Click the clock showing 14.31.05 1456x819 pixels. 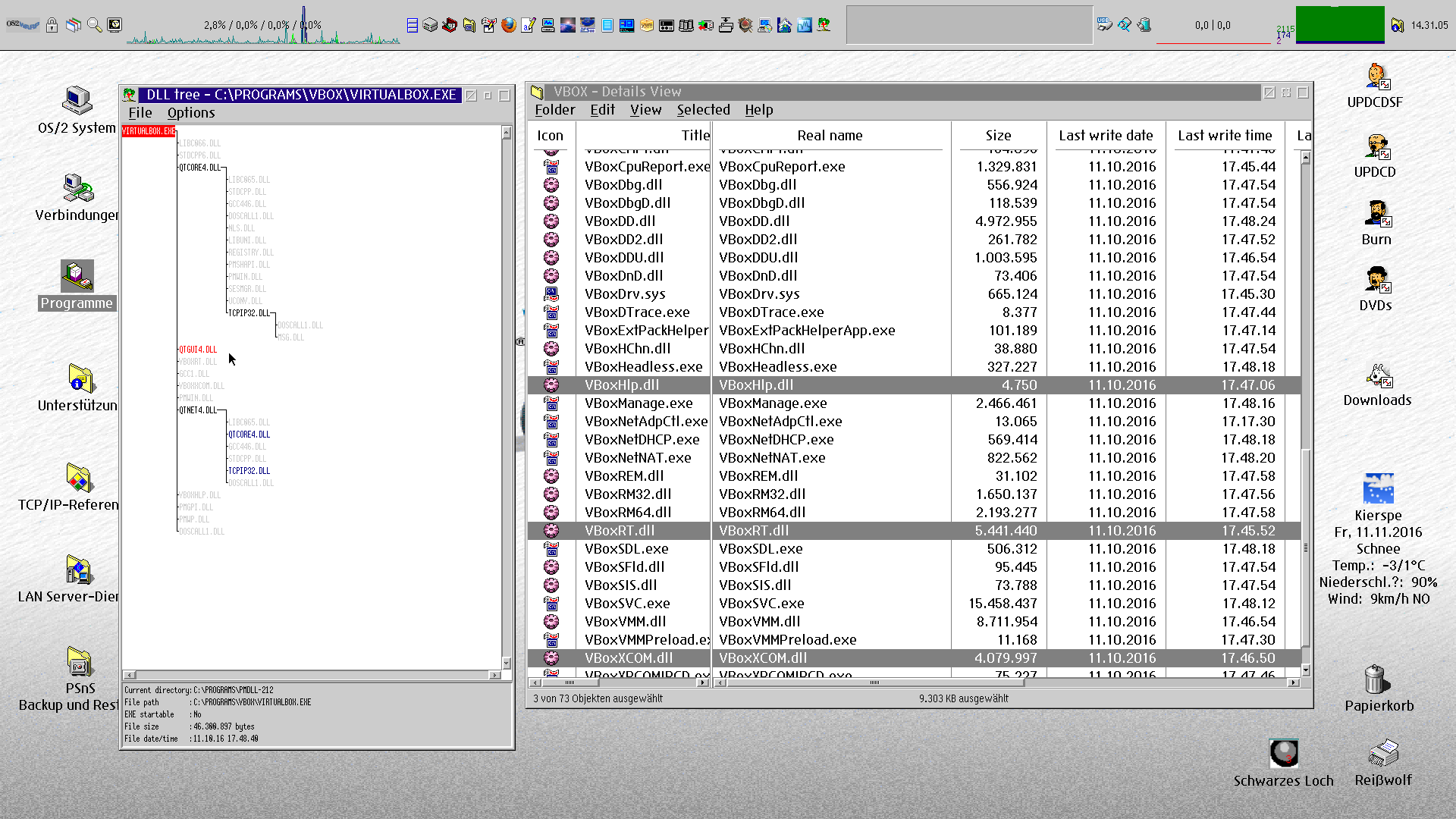1429,25
